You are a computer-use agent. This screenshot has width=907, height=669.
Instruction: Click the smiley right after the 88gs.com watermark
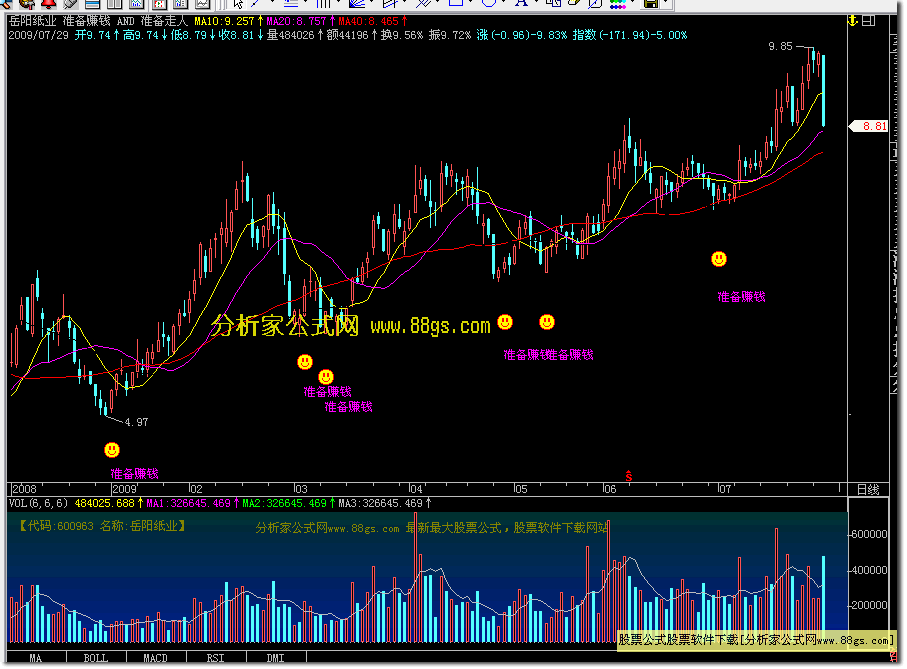505,322
